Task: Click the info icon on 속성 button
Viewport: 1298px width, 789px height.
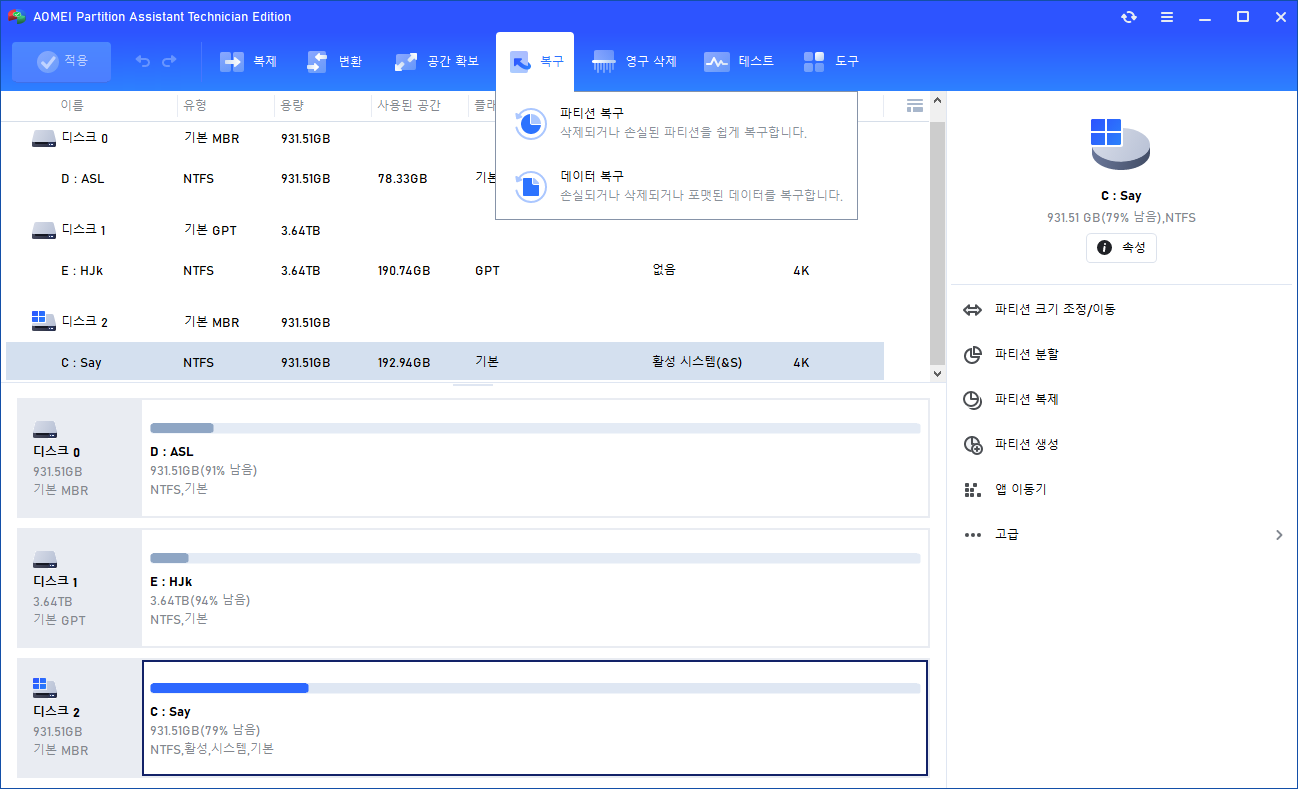Action: click(1104, 247)
